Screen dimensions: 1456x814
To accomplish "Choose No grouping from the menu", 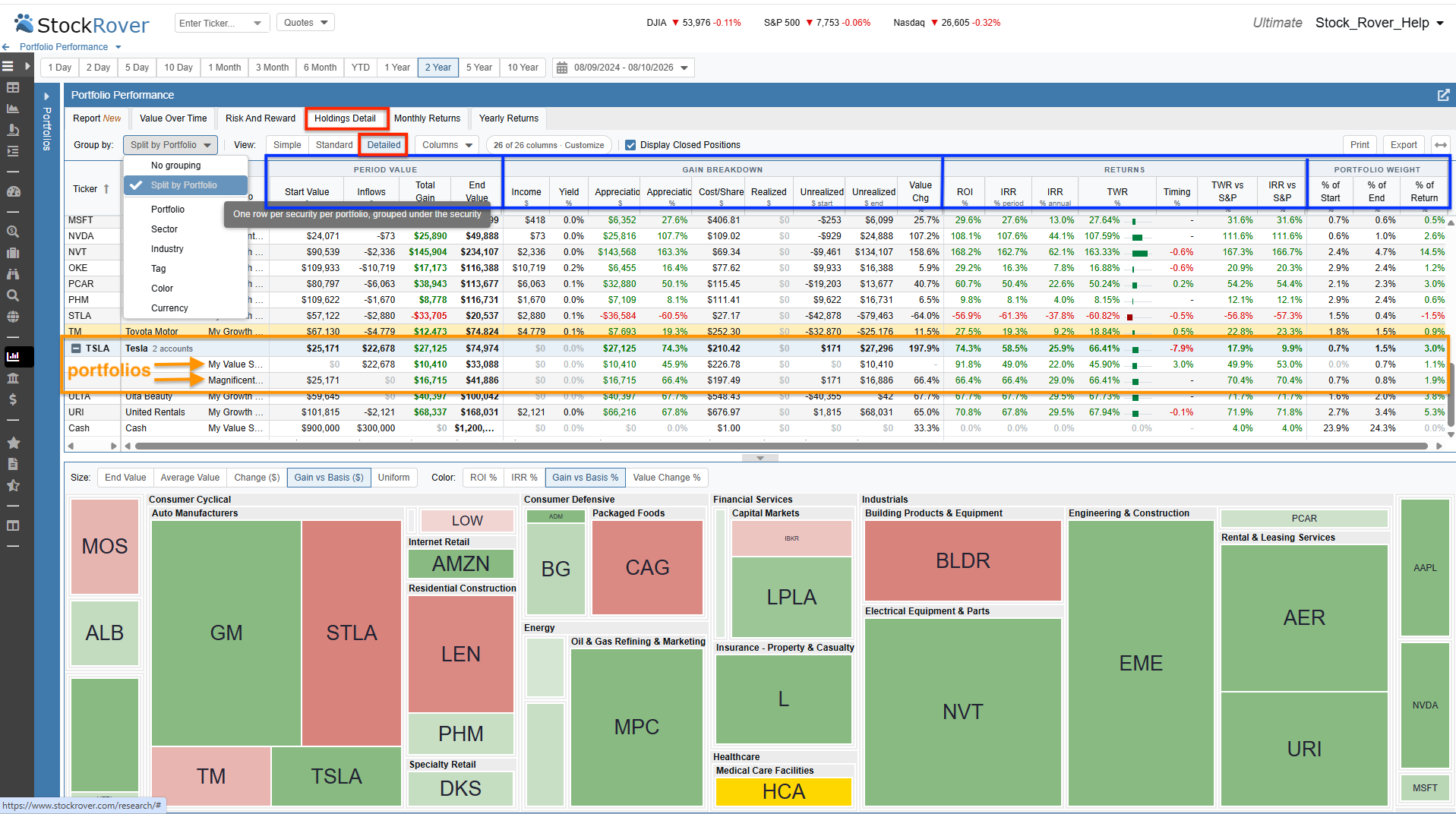I will (x=185, y=166).
